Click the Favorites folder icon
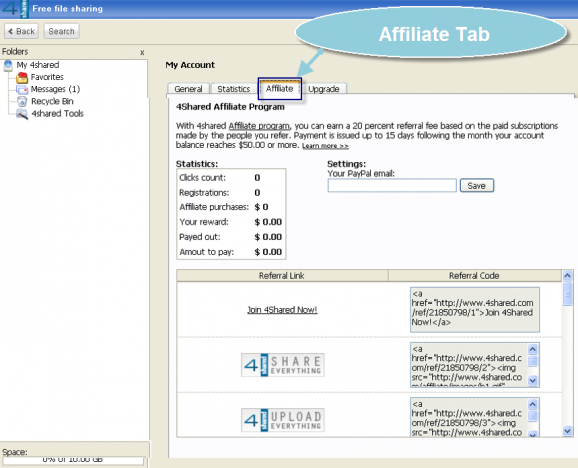Image resolution: width=578 pixels, height=468 pixels. (x=22, y=77)
